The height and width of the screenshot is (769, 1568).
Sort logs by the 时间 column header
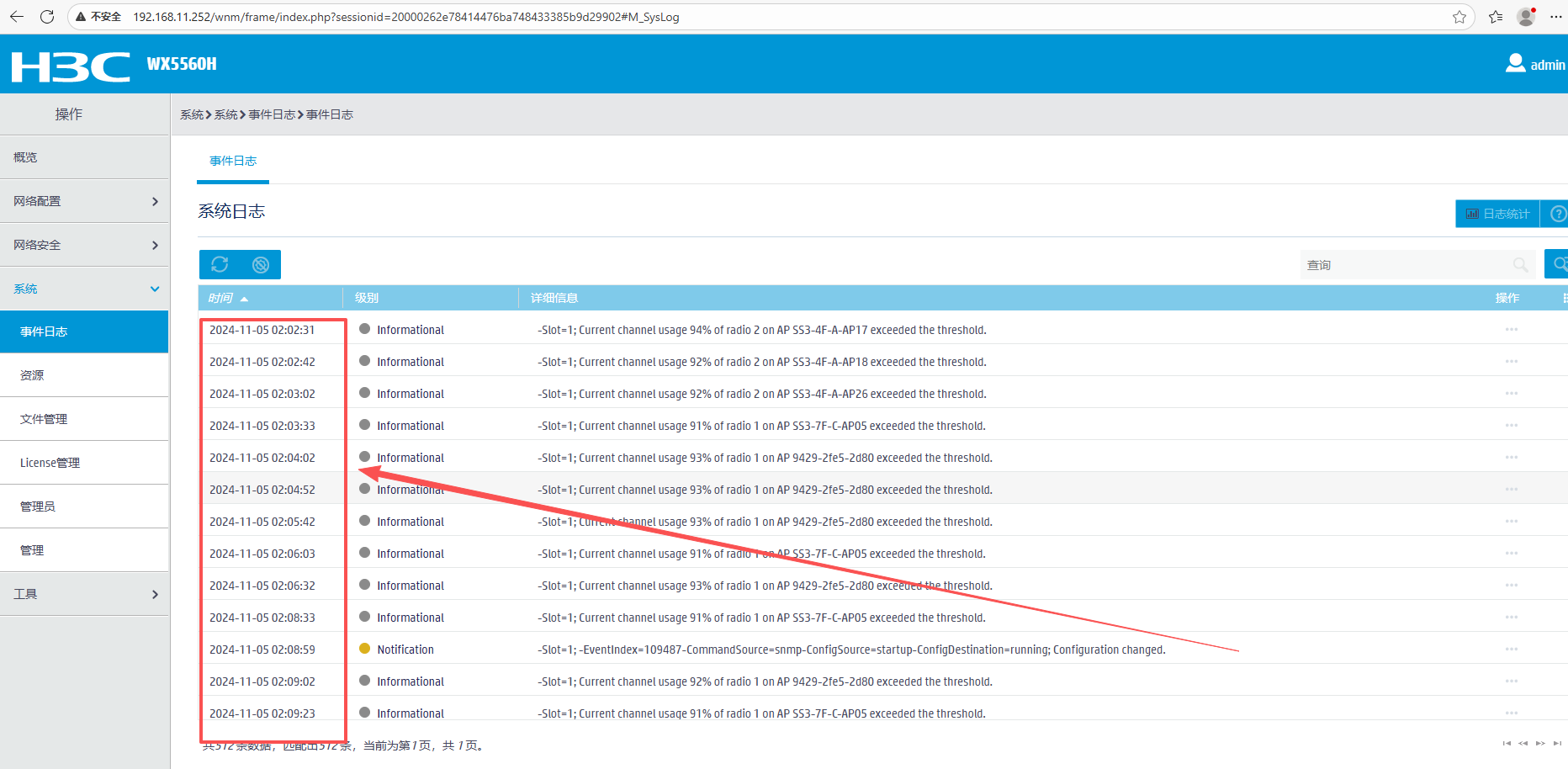tap(228, 298)
